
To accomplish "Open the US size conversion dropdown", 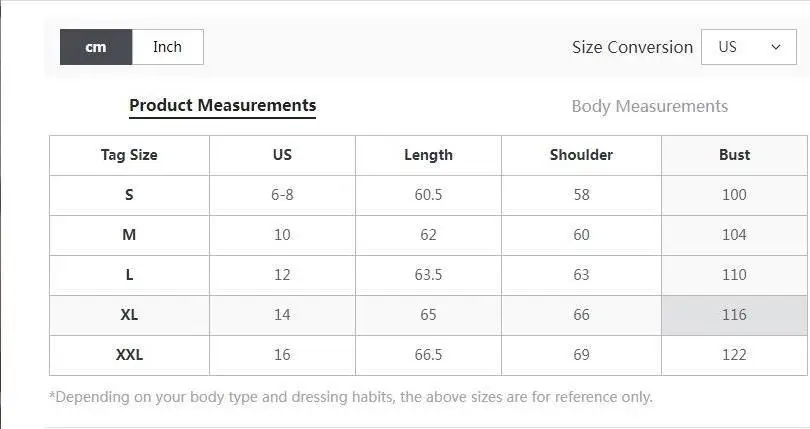I will [x=748, y=47].
